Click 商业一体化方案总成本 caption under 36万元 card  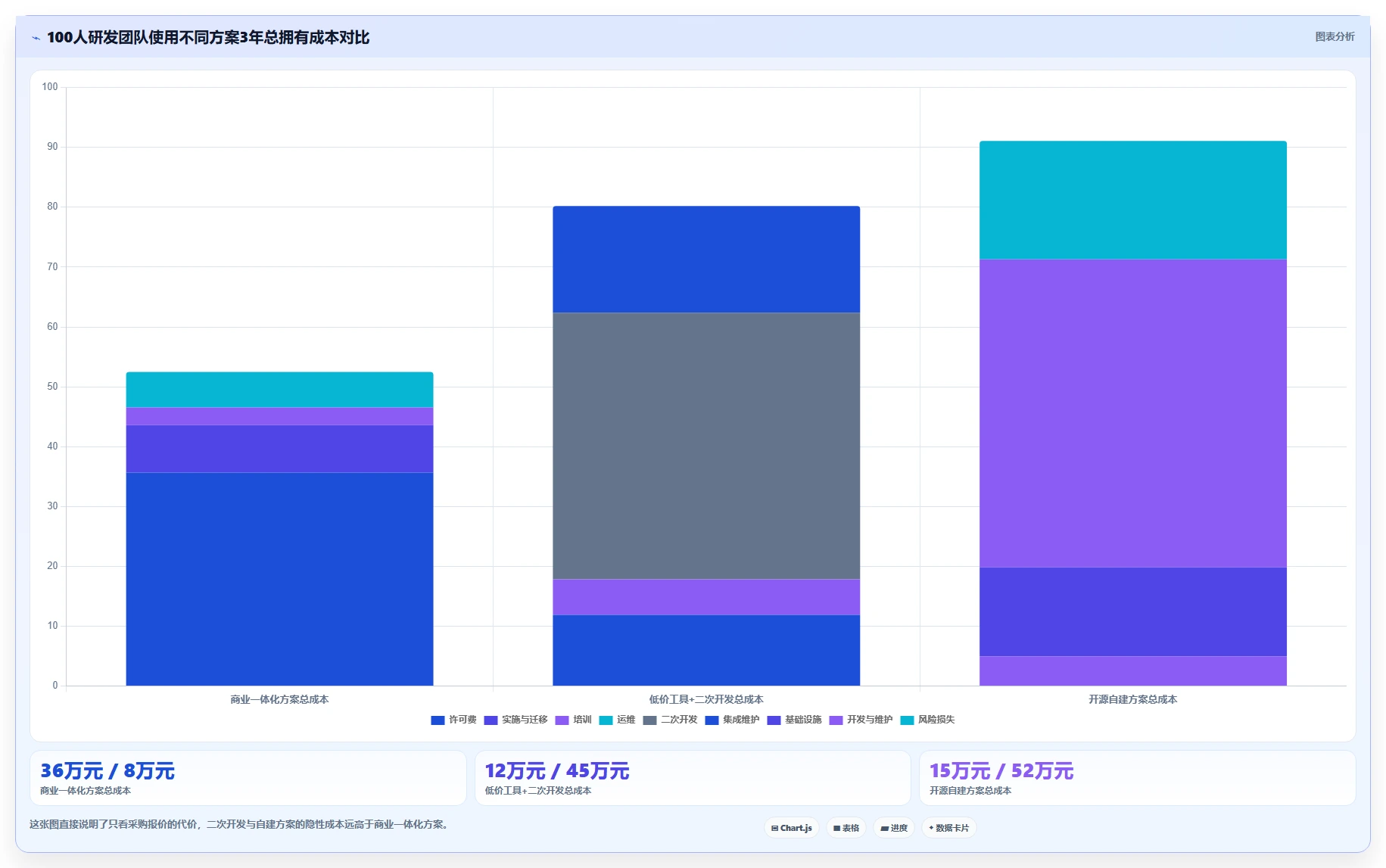click(86, 790)
